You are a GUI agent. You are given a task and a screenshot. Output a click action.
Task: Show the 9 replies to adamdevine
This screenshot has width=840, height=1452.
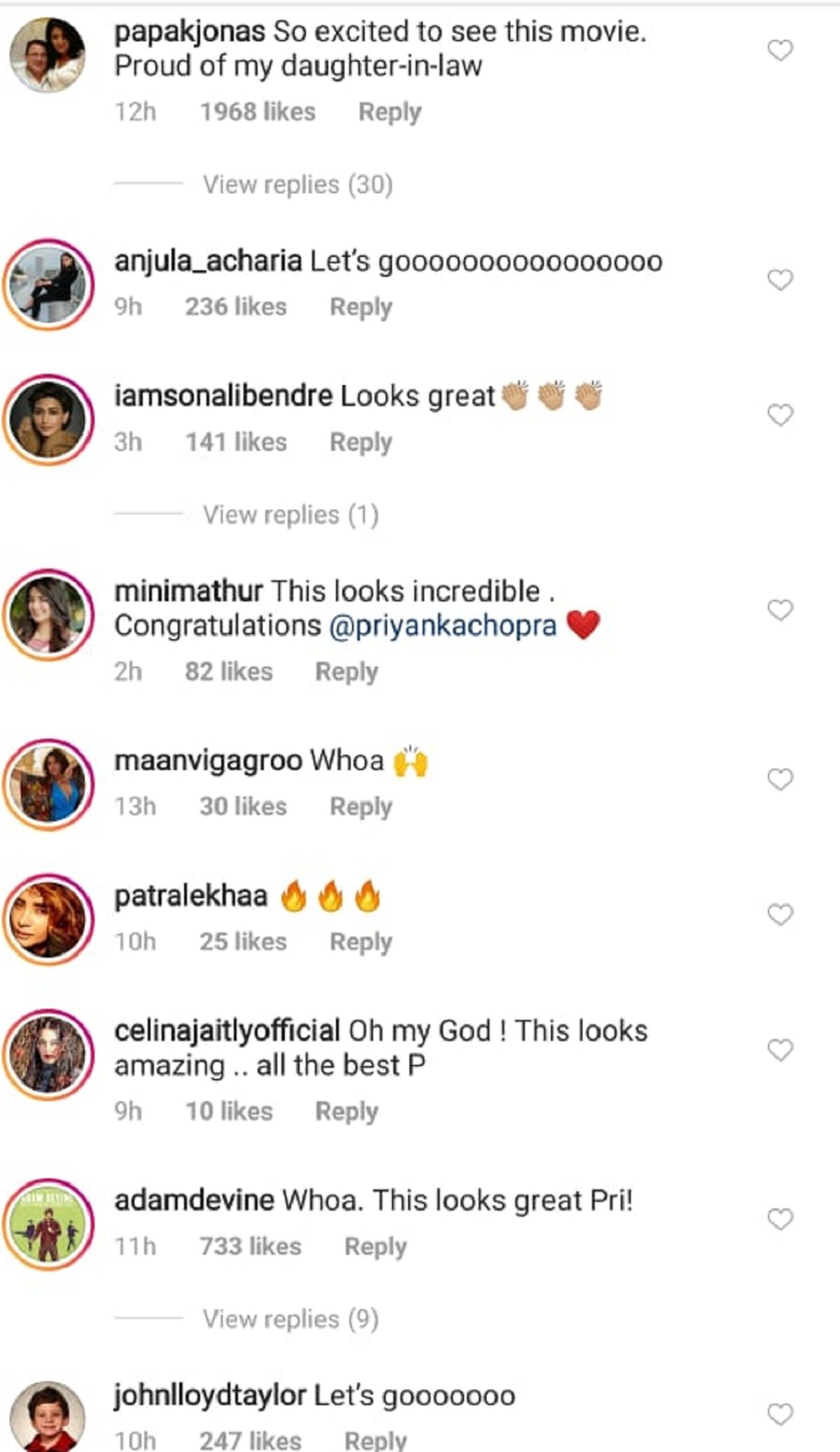pyautogui.click(x=290, y=1320)
